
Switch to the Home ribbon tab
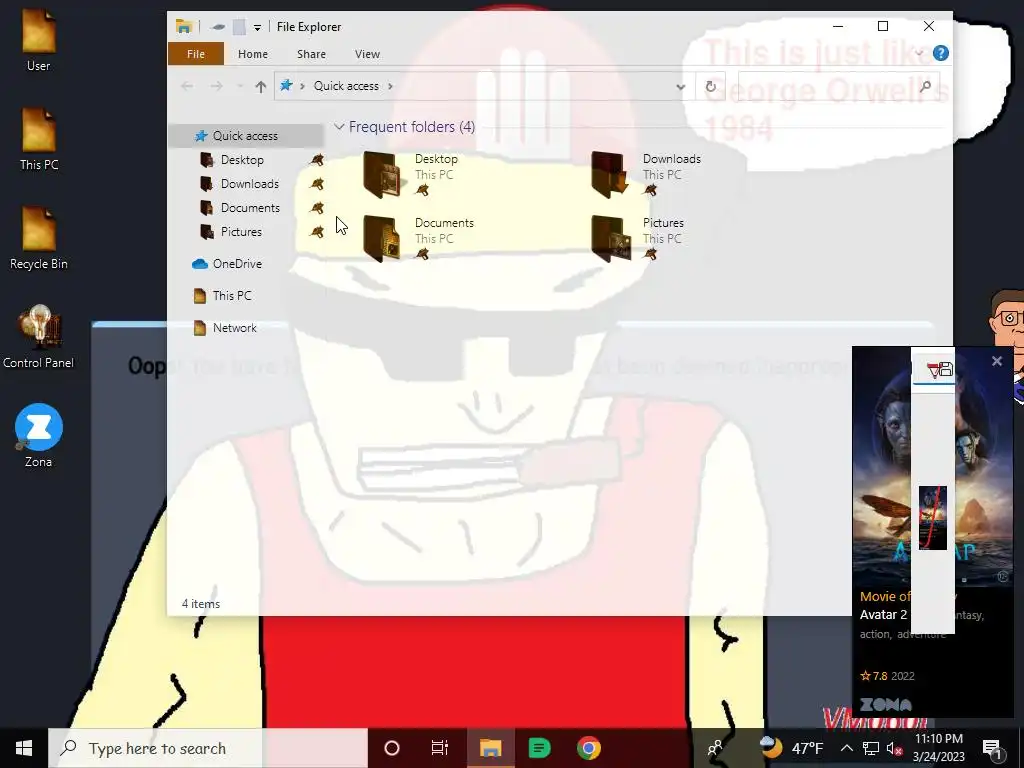[x=253, y=54]
